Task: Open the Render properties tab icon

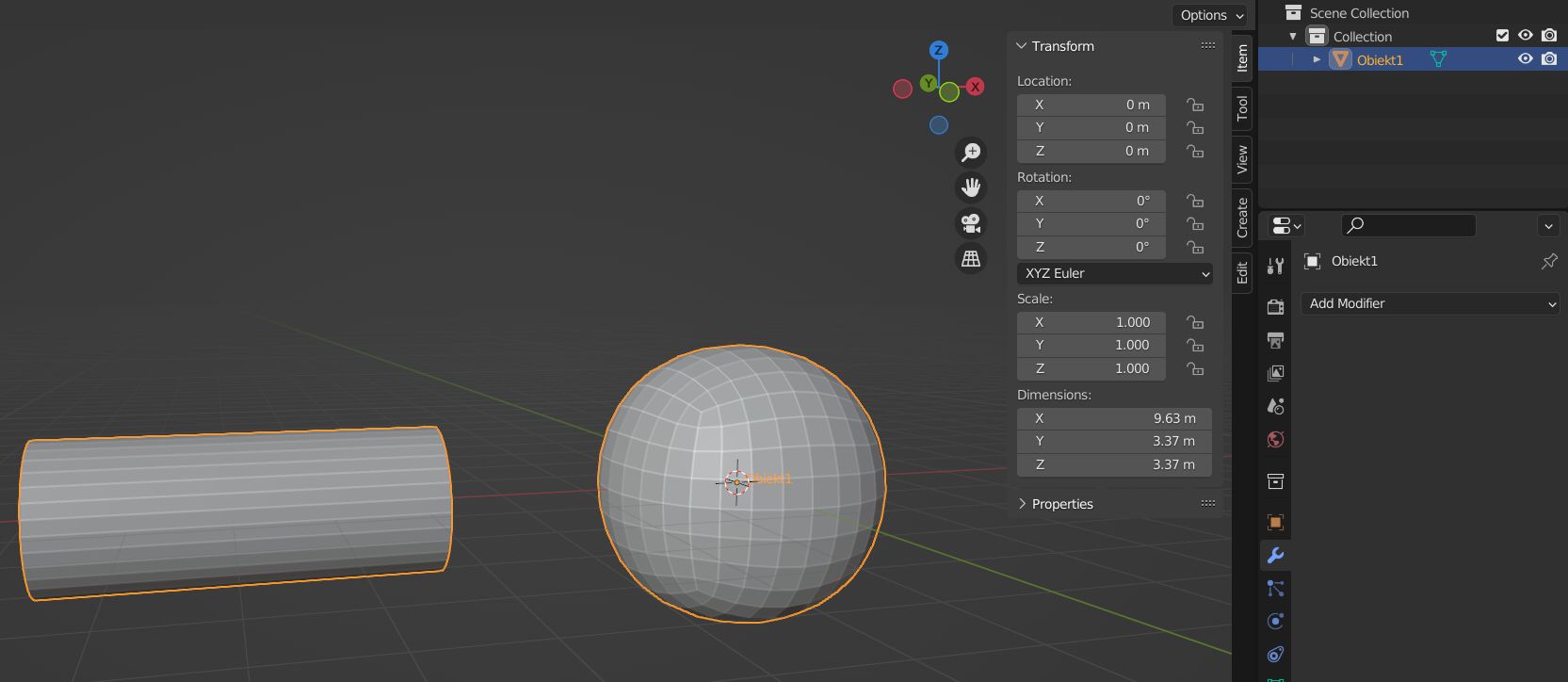Action: [x=1275, y=307]
